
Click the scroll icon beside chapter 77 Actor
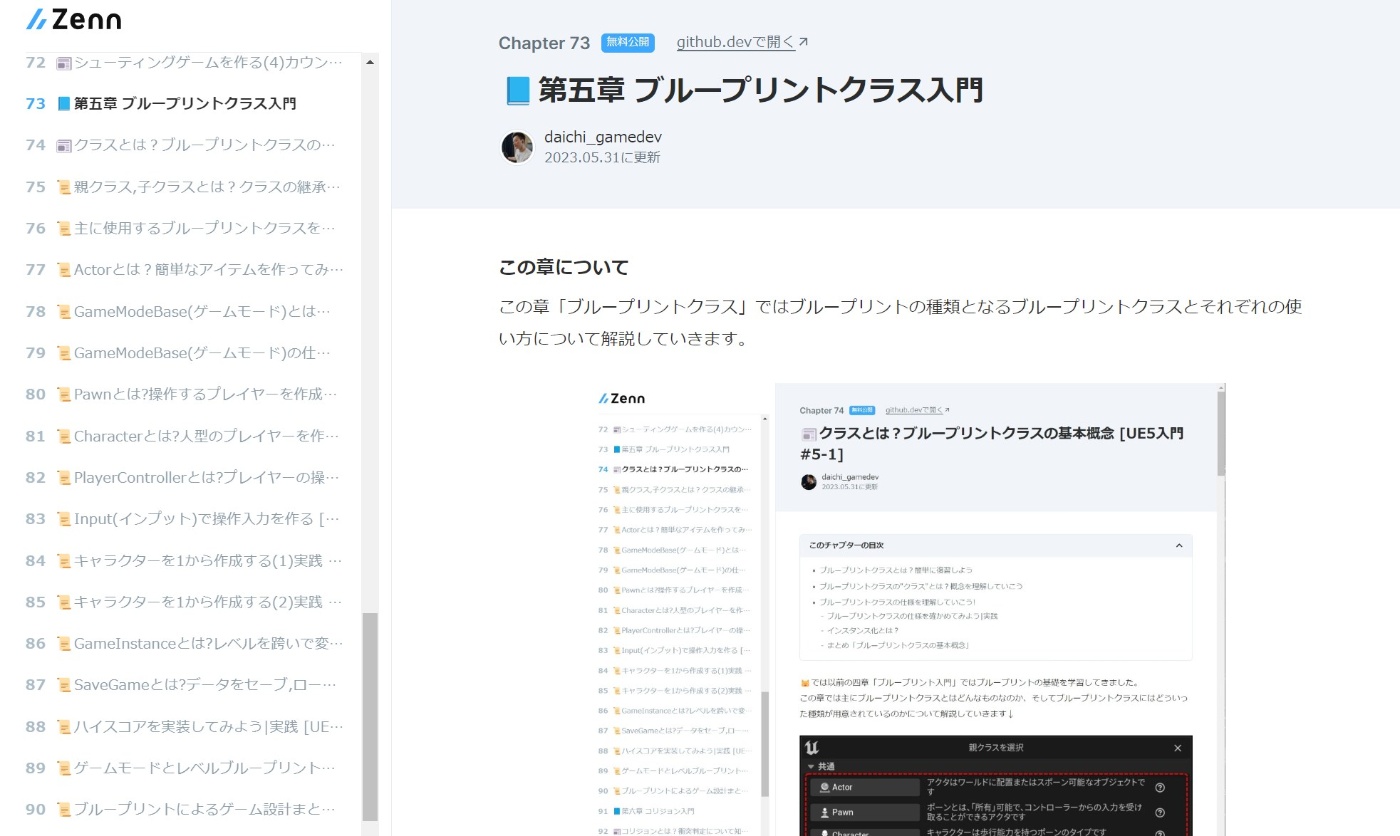pyautogui.click(x=64, y=269)
